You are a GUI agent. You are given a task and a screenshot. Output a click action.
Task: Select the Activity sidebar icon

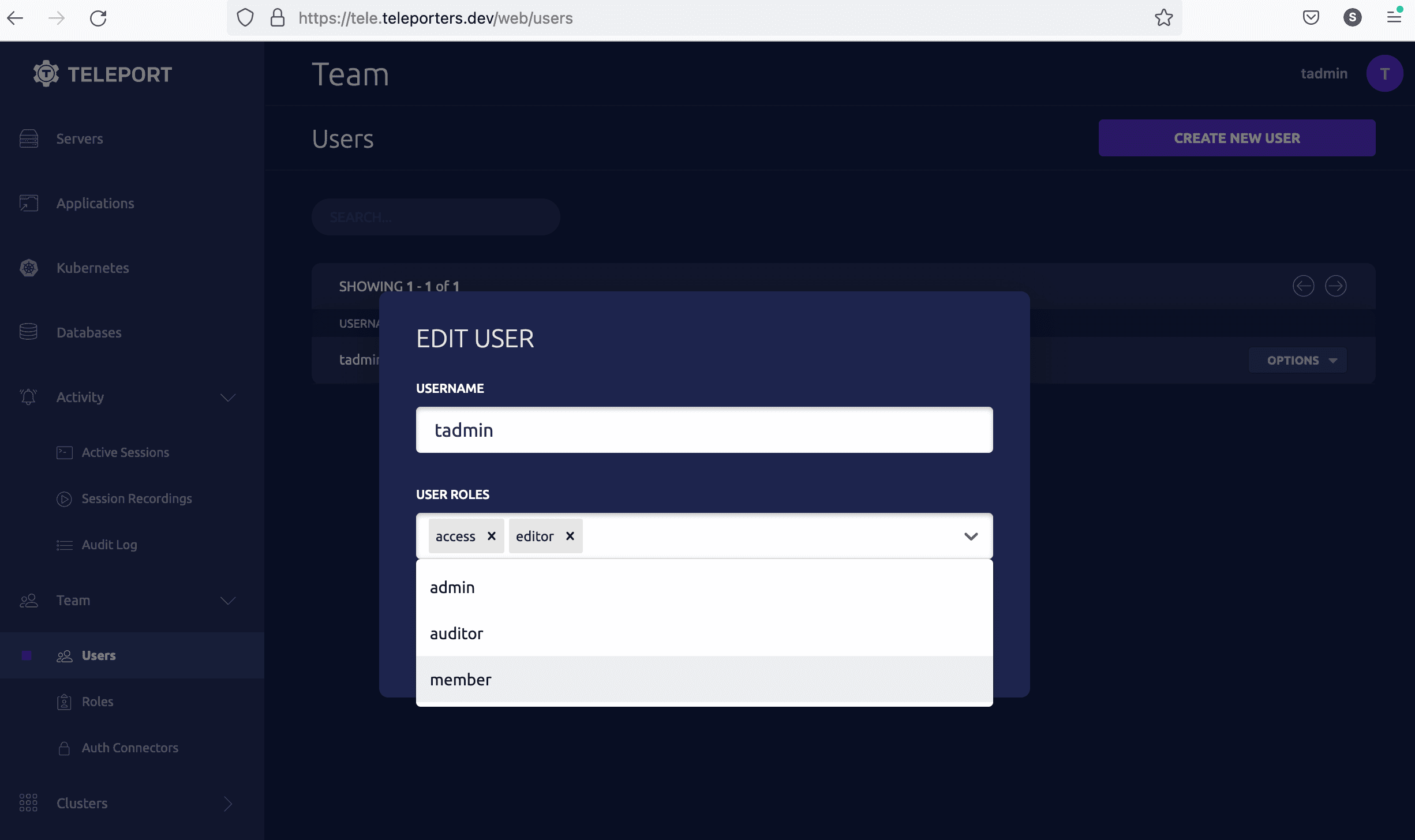(x=28, y=398)
